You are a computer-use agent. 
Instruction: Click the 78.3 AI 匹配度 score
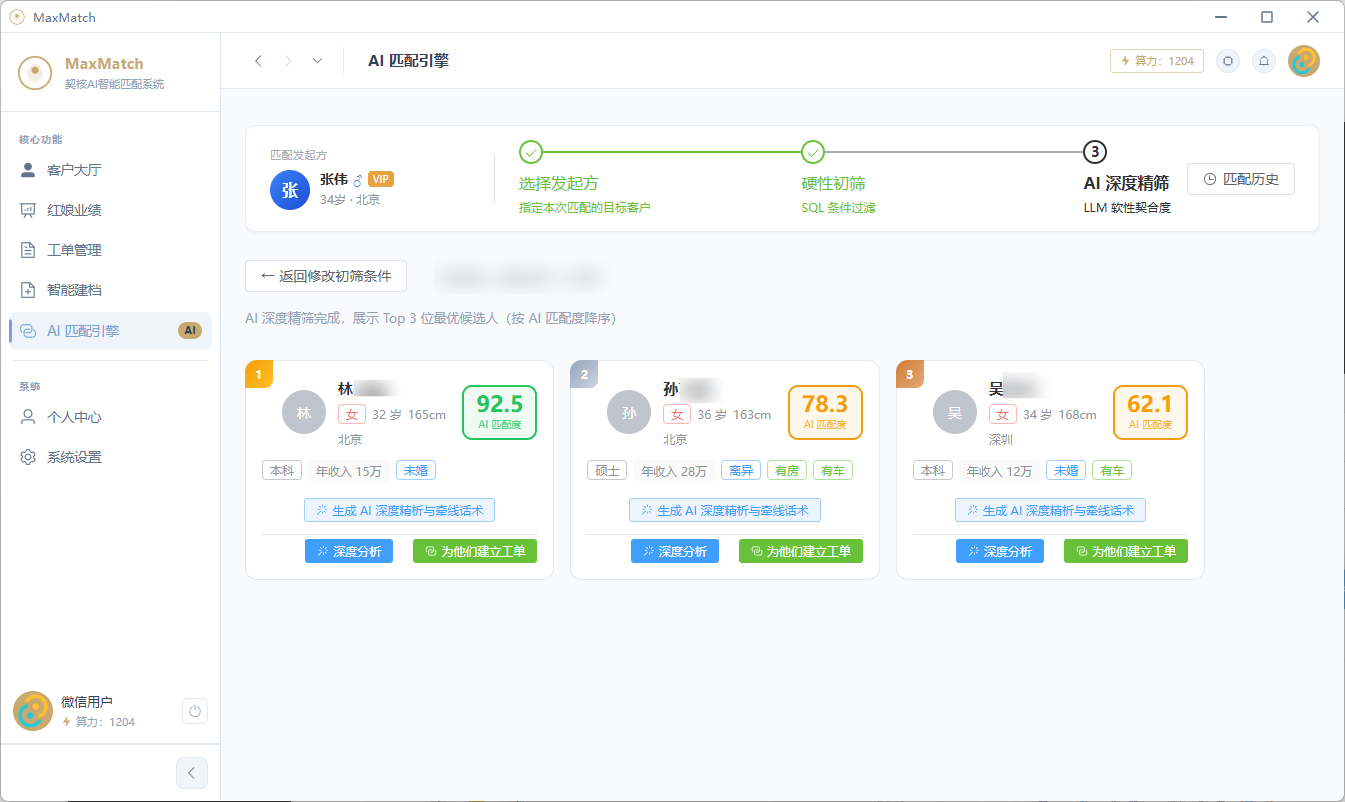point(825,412)
